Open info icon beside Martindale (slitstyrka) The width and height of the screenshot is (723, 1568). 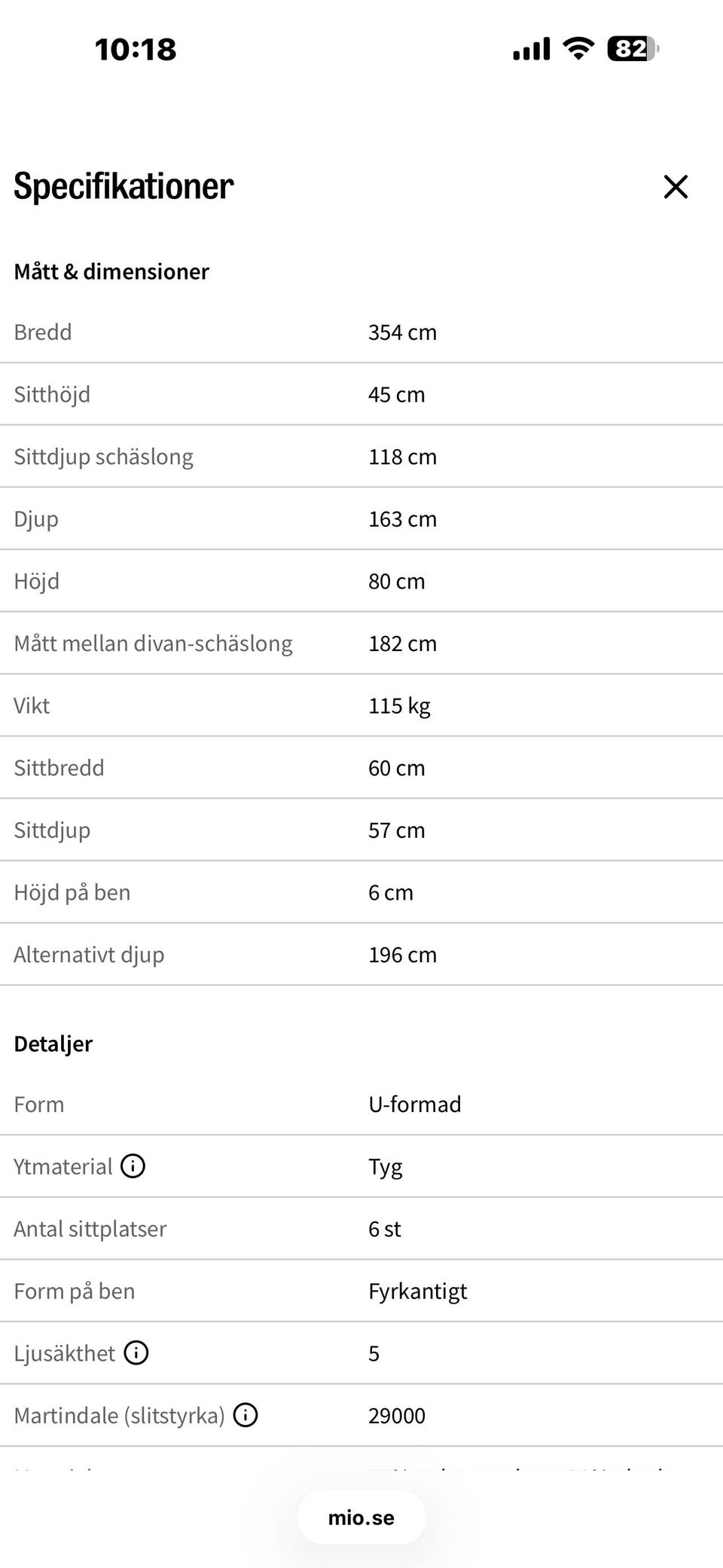click(246, 1415)
